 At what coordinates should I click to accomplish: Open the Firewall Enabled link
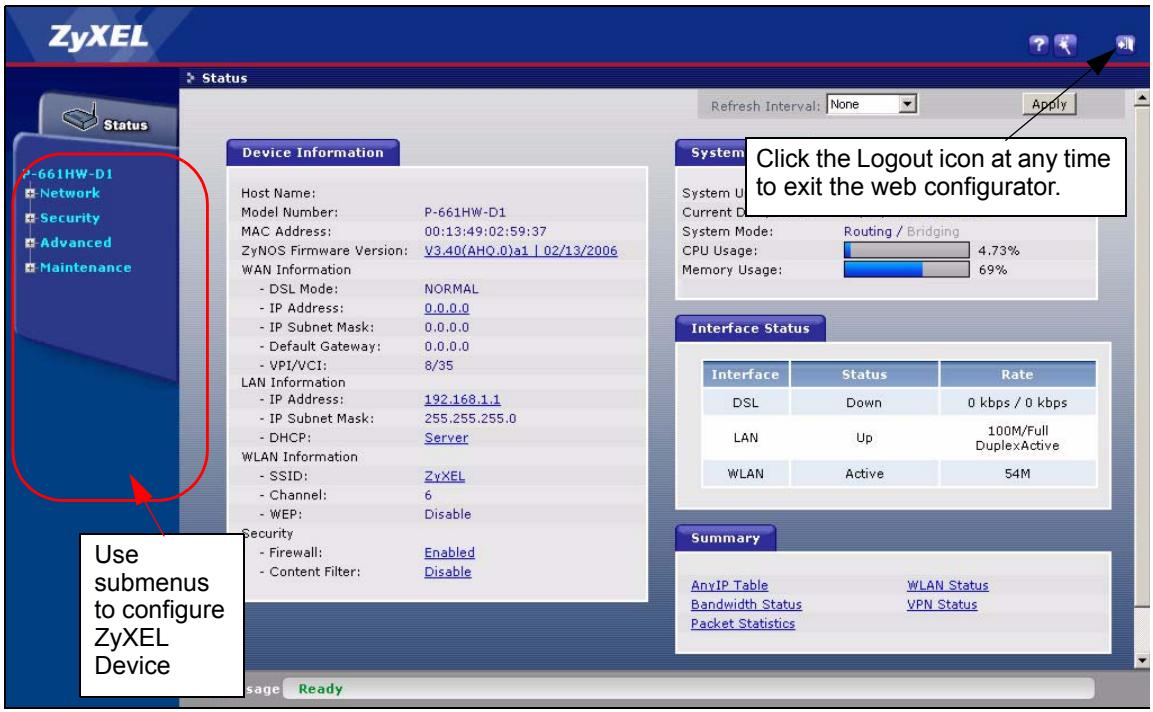pos(449,553)
